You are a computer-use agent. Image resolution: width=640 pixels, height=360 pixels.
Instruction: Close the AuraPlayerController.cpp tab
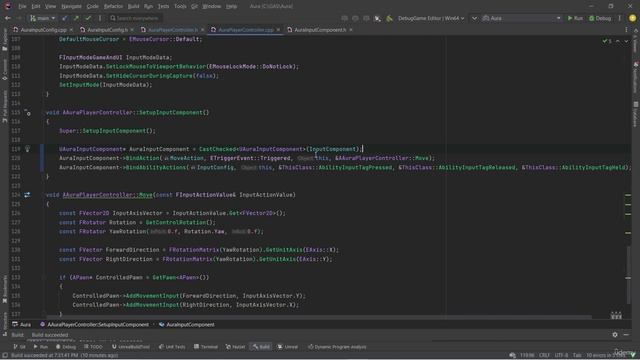pyautogui.click(x=278, y=30)
